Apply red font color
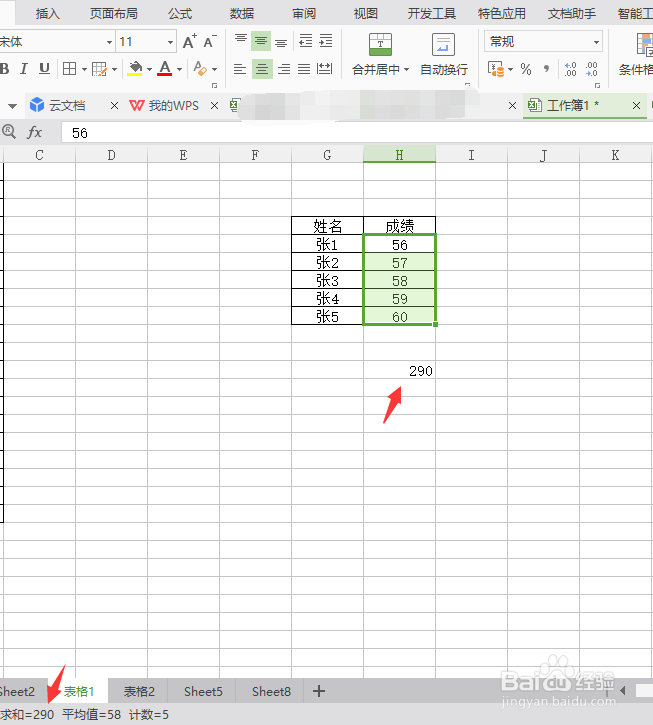The image size is (653, 725). [165, 69]
